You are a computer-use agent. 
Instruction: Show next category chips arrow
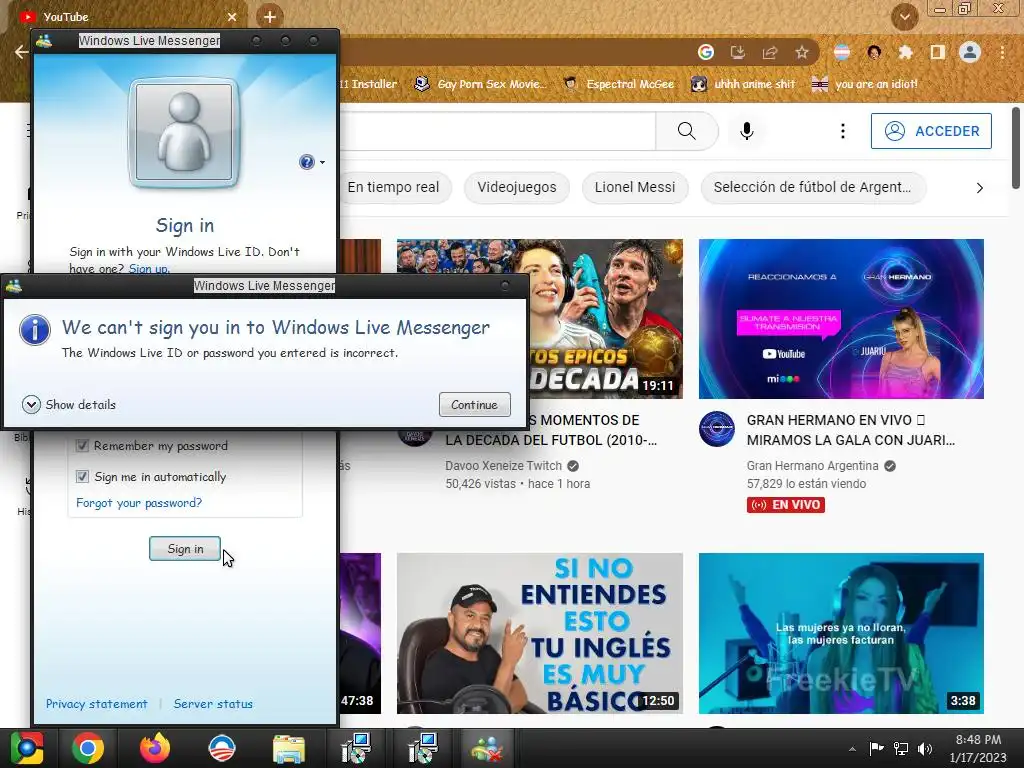[x=979, y=188]
